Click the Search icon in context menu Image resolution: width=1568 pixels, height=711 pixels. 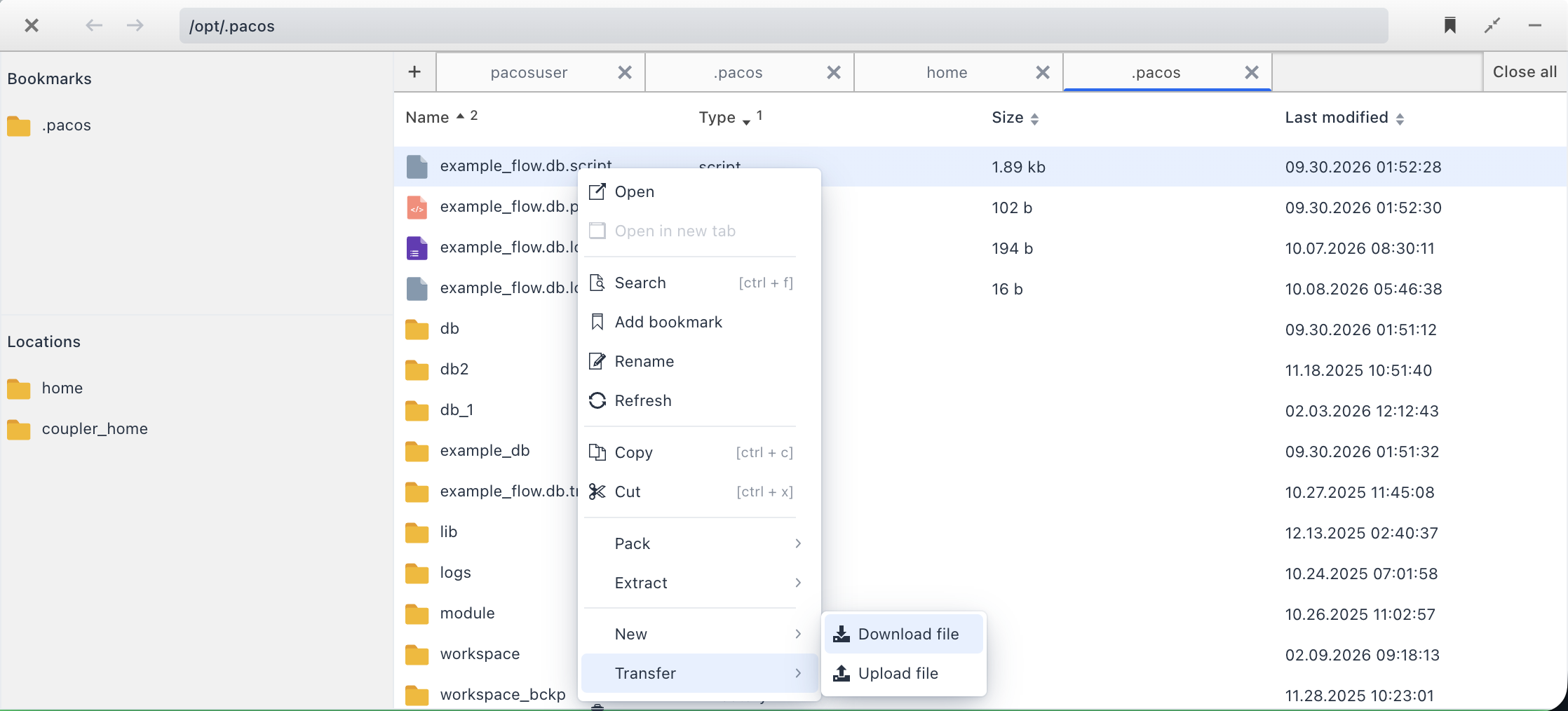pos(597,283)
